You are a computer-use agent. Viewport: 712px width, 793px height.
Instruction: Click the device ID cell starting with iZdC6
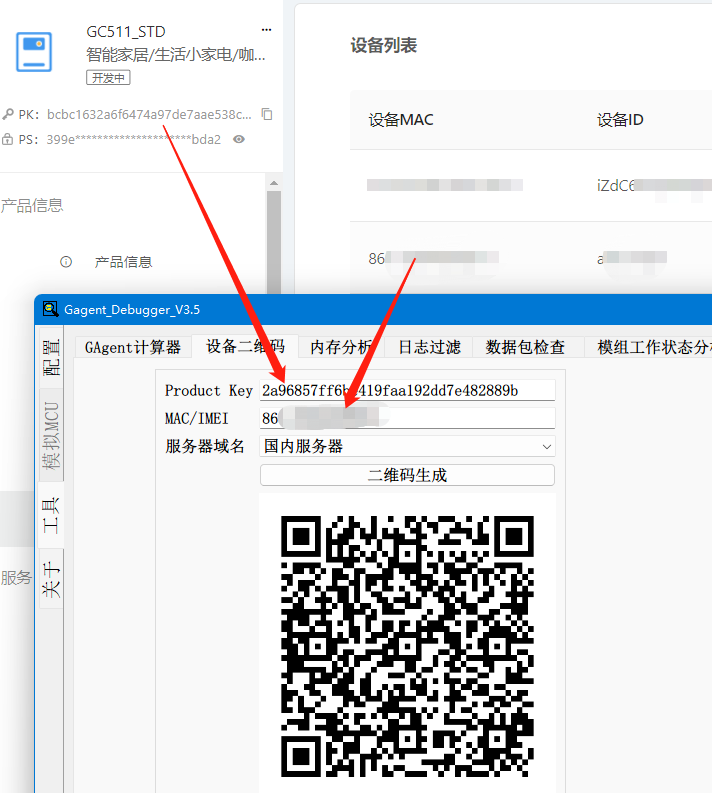(x=654, y=186)
